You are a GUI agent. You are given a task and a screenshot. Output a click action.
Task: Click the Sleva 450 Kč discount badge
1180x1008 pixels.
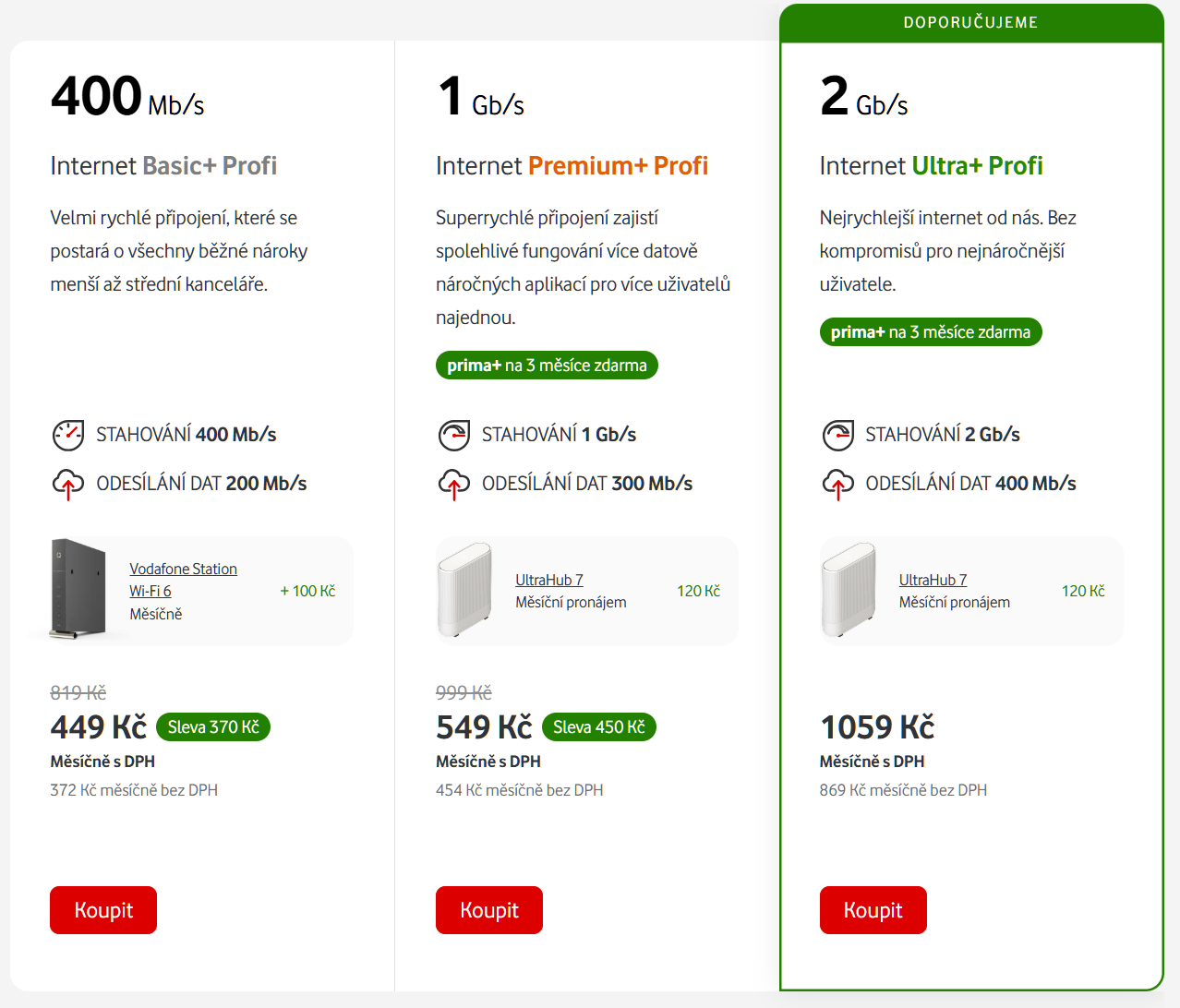(599, 727)
